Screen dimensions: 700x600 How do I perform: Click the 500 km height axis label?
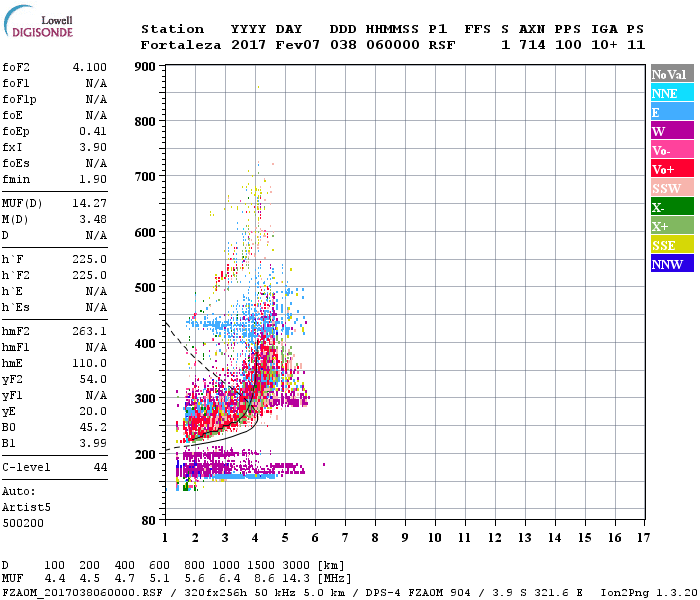[145, 288]
